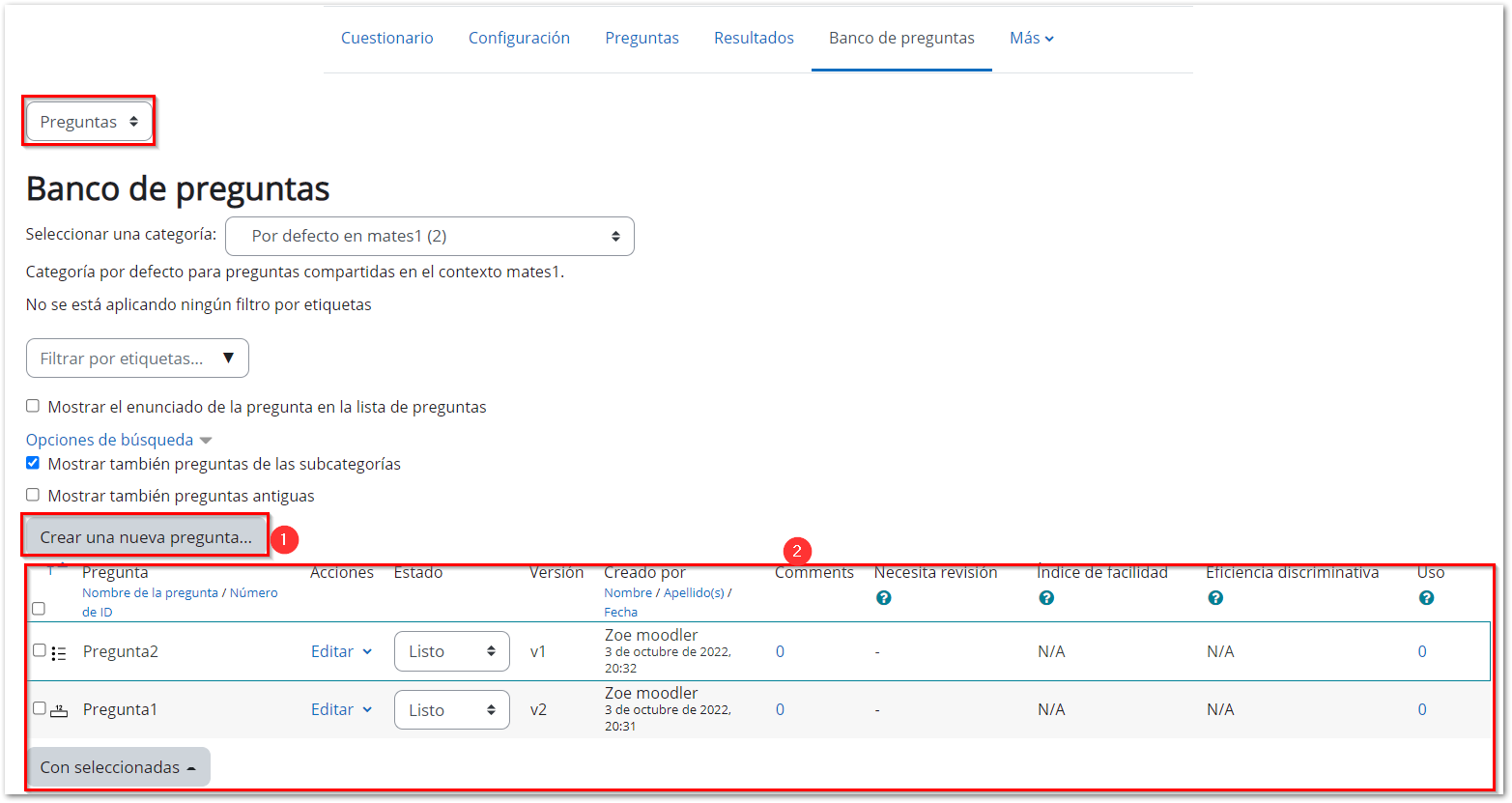Click the Pregunta2 question name
The width and height of the screenshot is (1512, 803).
pos(121,651)
